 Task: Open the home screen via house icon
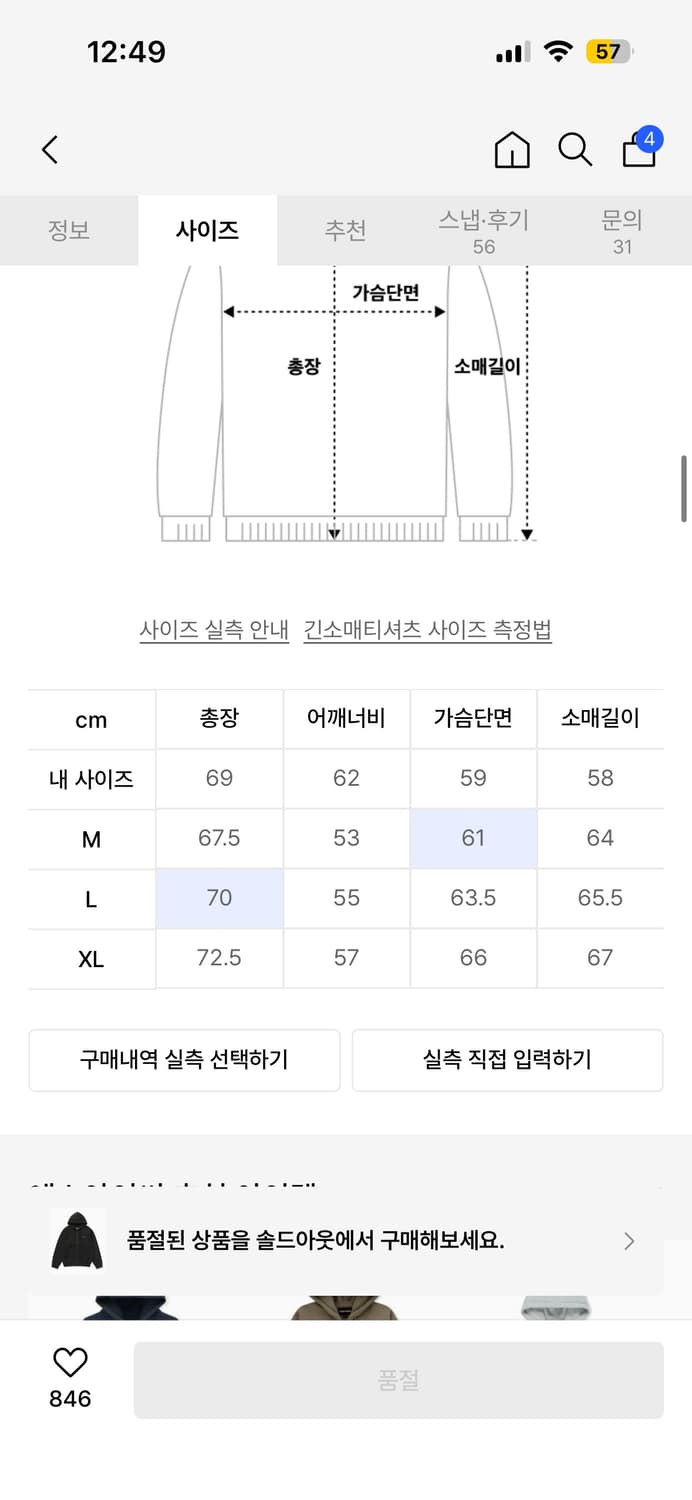pyautogui.click(x=511, y=150)
